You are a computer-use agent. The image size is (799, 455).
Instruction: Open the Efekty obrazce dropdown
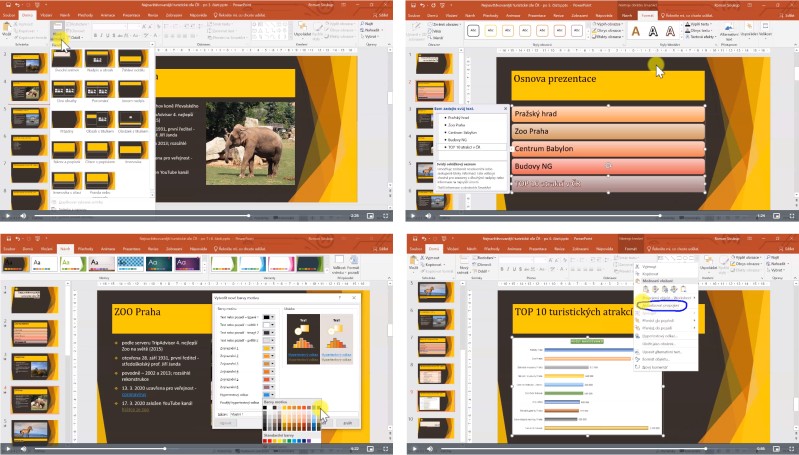click(607, 37)
